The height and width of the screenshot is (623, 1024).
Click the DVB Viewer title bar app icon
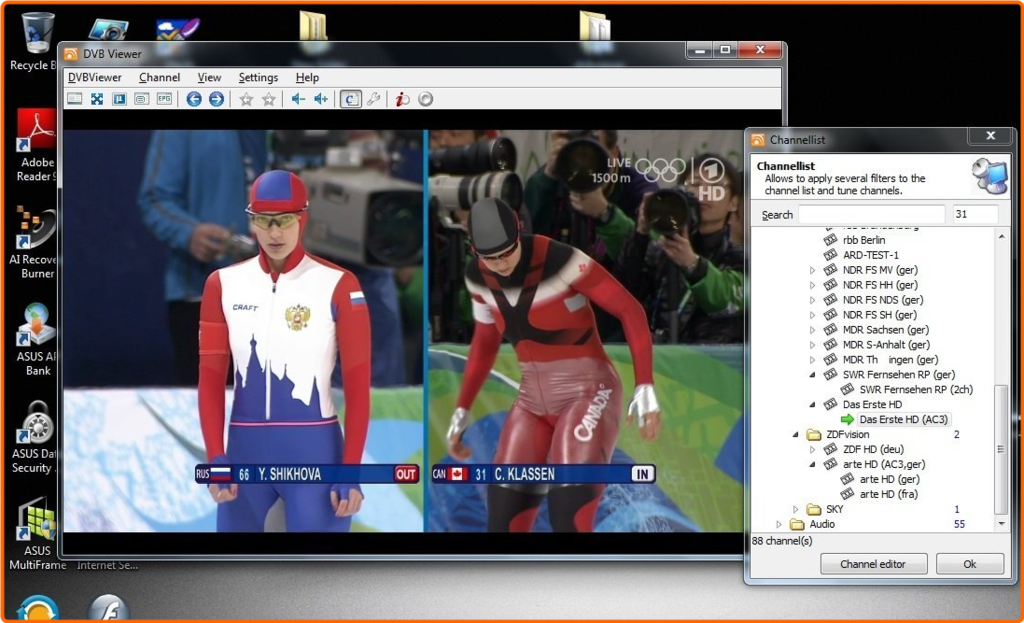[x=71, y=54]
